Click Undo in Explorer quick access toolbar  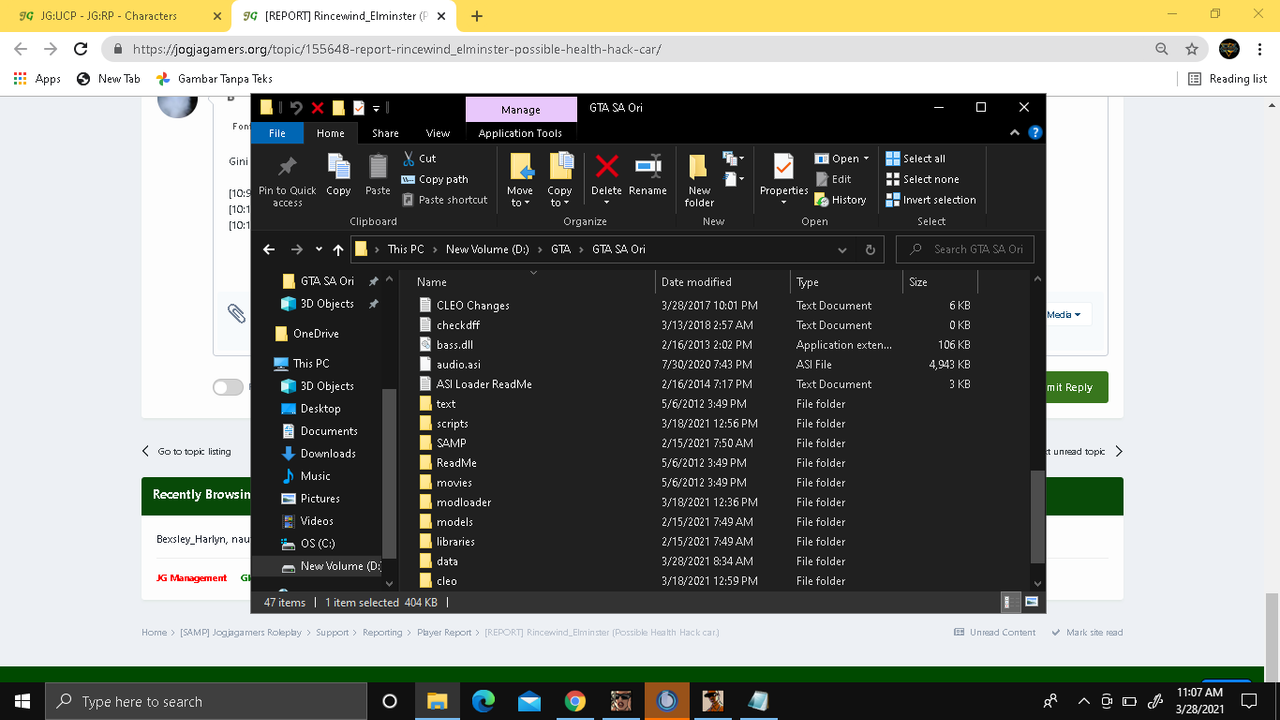pyautogui.click(x=297, y=108)
